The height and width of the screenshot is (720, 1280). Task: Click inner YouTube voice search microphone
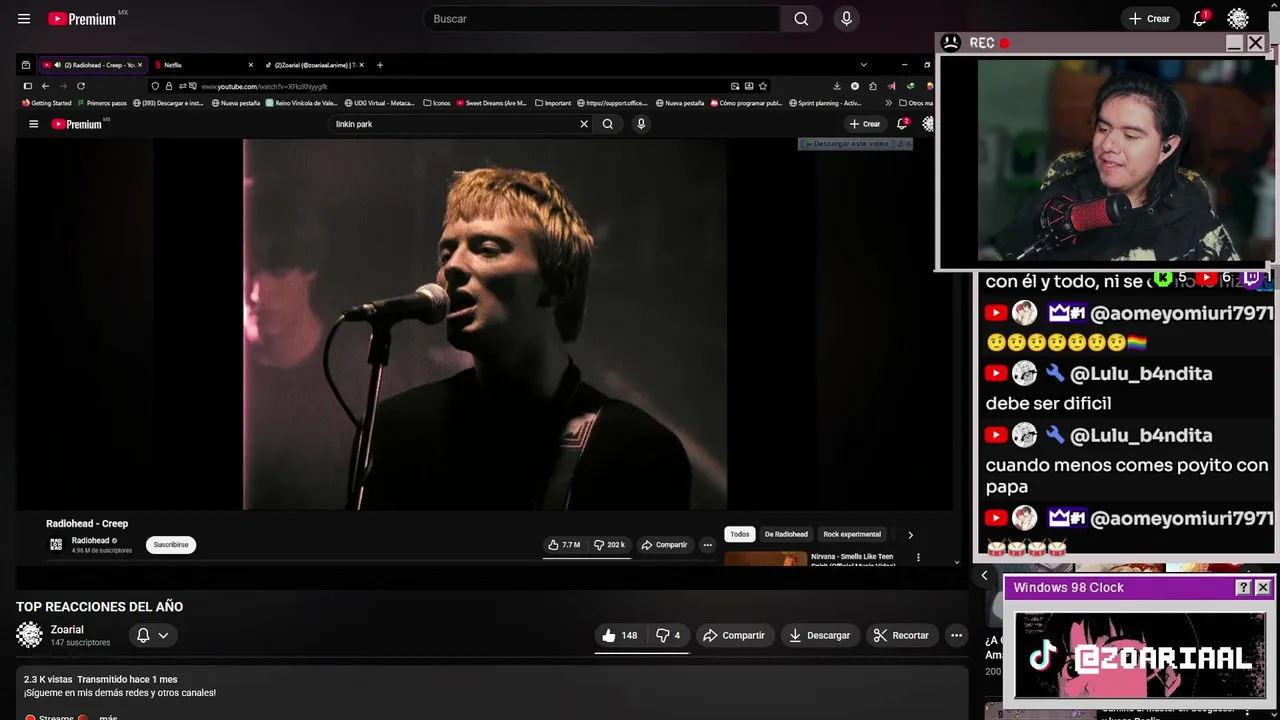641,124
